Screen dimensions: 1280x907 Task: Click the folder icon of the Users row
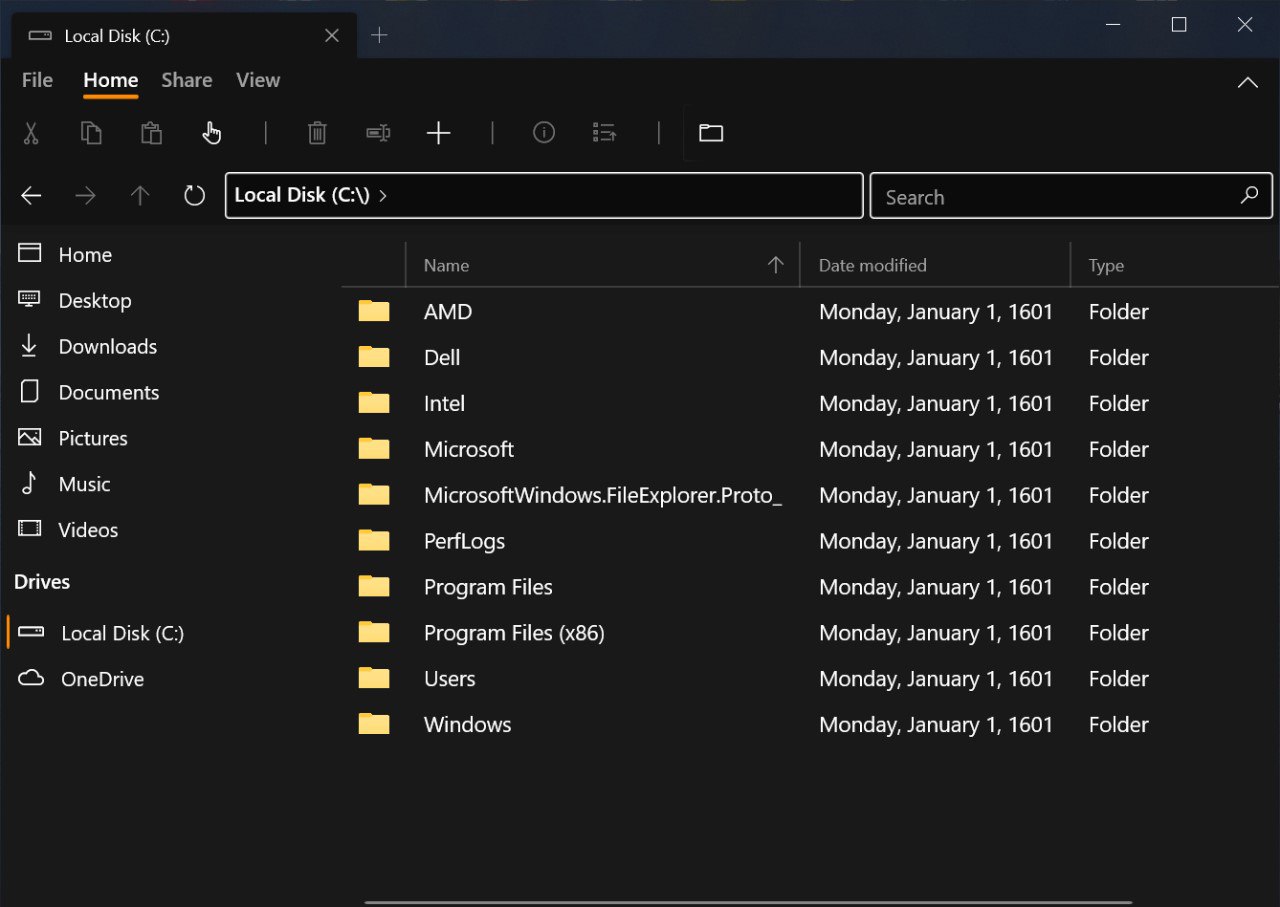[374, 678]
